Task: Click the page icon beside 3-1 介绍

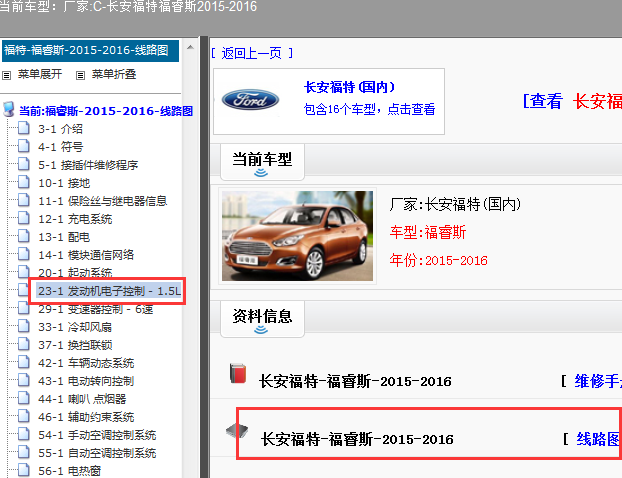Action: (24, 129)
